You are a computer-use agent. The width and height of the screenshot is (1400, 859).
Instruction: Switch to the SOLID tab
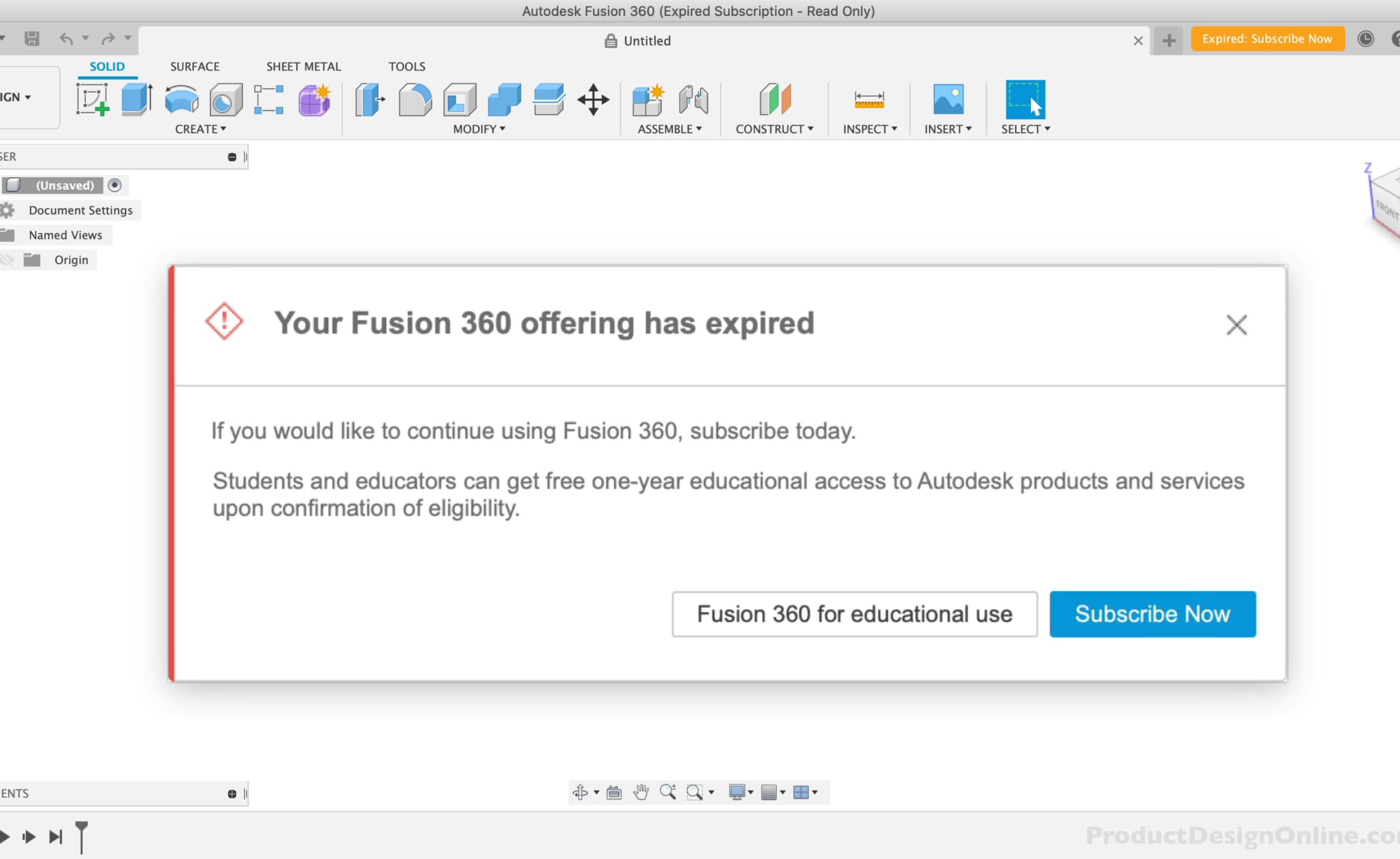[x=107, y=66]
